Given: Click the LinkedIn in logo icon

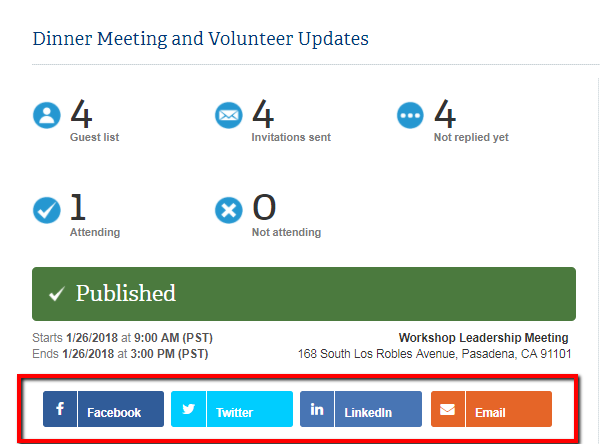Looking at the screenshot, I should pos(317,409).
